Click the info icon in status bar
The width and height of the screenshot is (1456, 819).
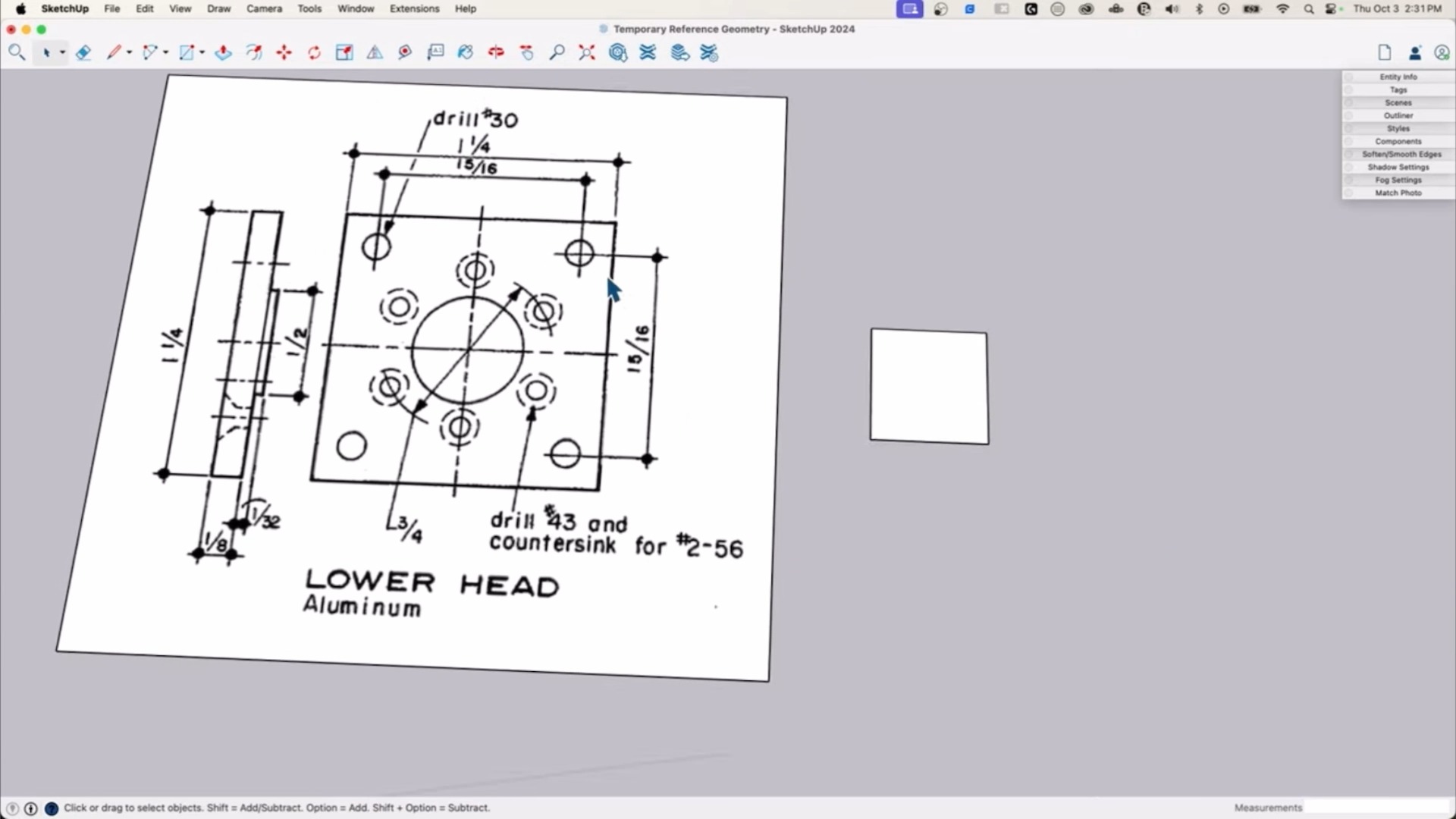tap(31, 808)
